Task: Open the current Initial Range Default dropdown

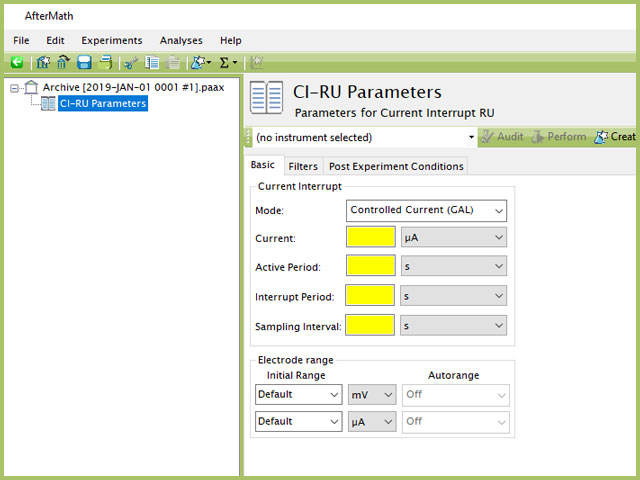Action: (298, 421)
